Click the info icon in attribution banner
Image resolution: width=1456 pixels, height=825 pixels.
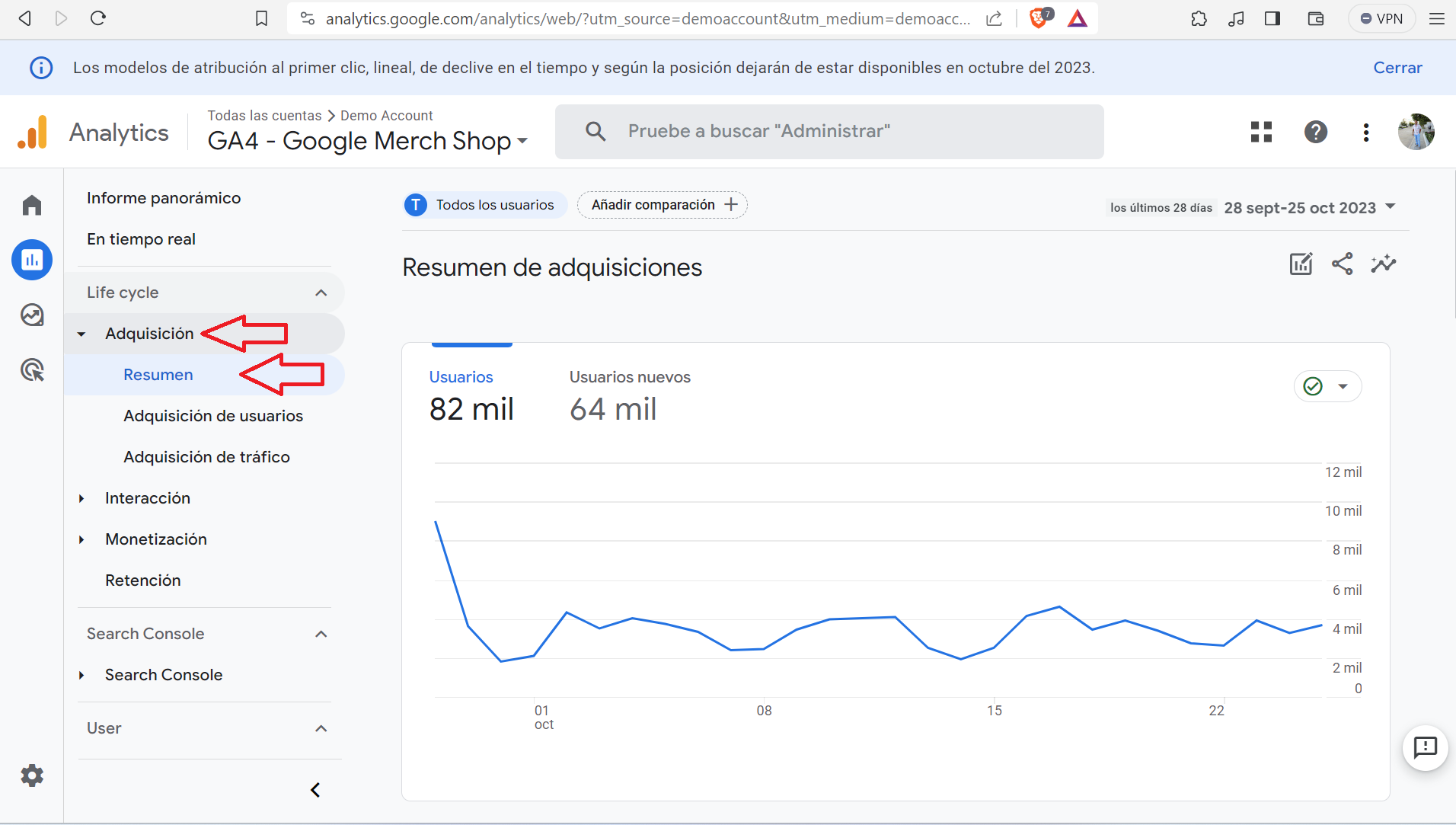click(x=41, y=68)
